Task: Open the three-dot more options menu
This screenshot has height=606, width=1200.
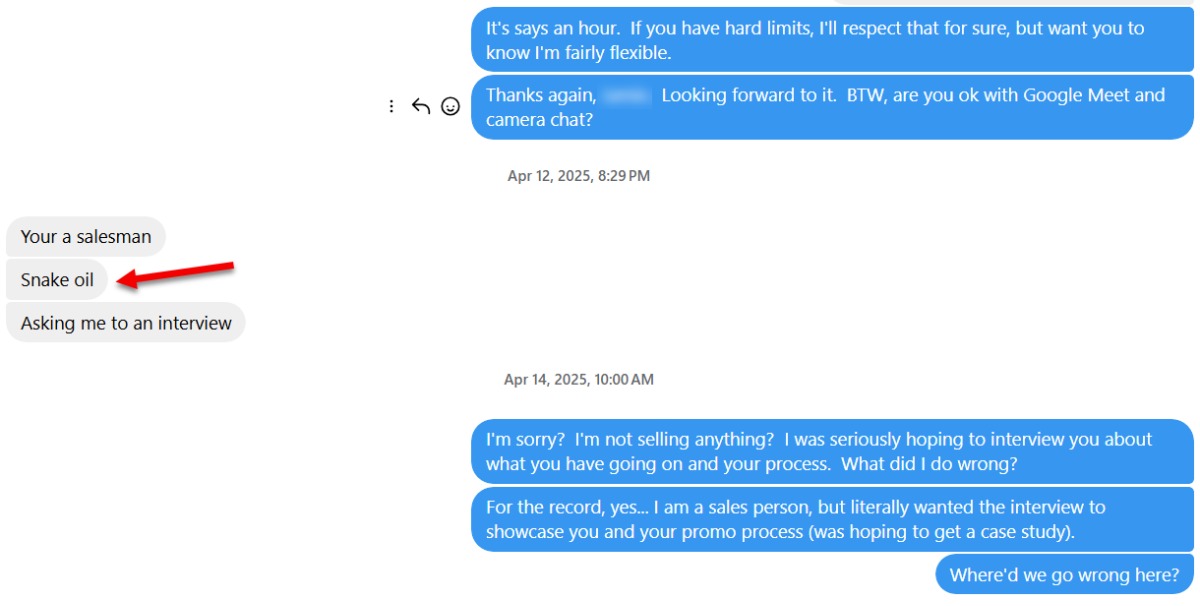Action: [391, 107]
